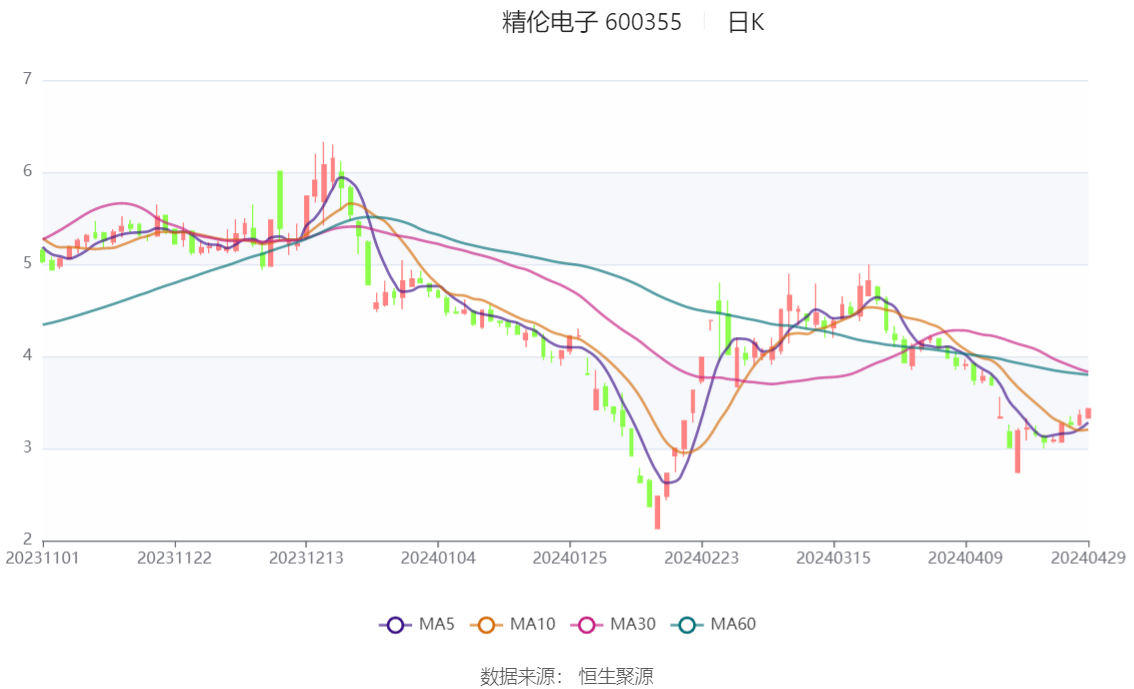Click the 20240223 x-axis date label

(702, 558)
